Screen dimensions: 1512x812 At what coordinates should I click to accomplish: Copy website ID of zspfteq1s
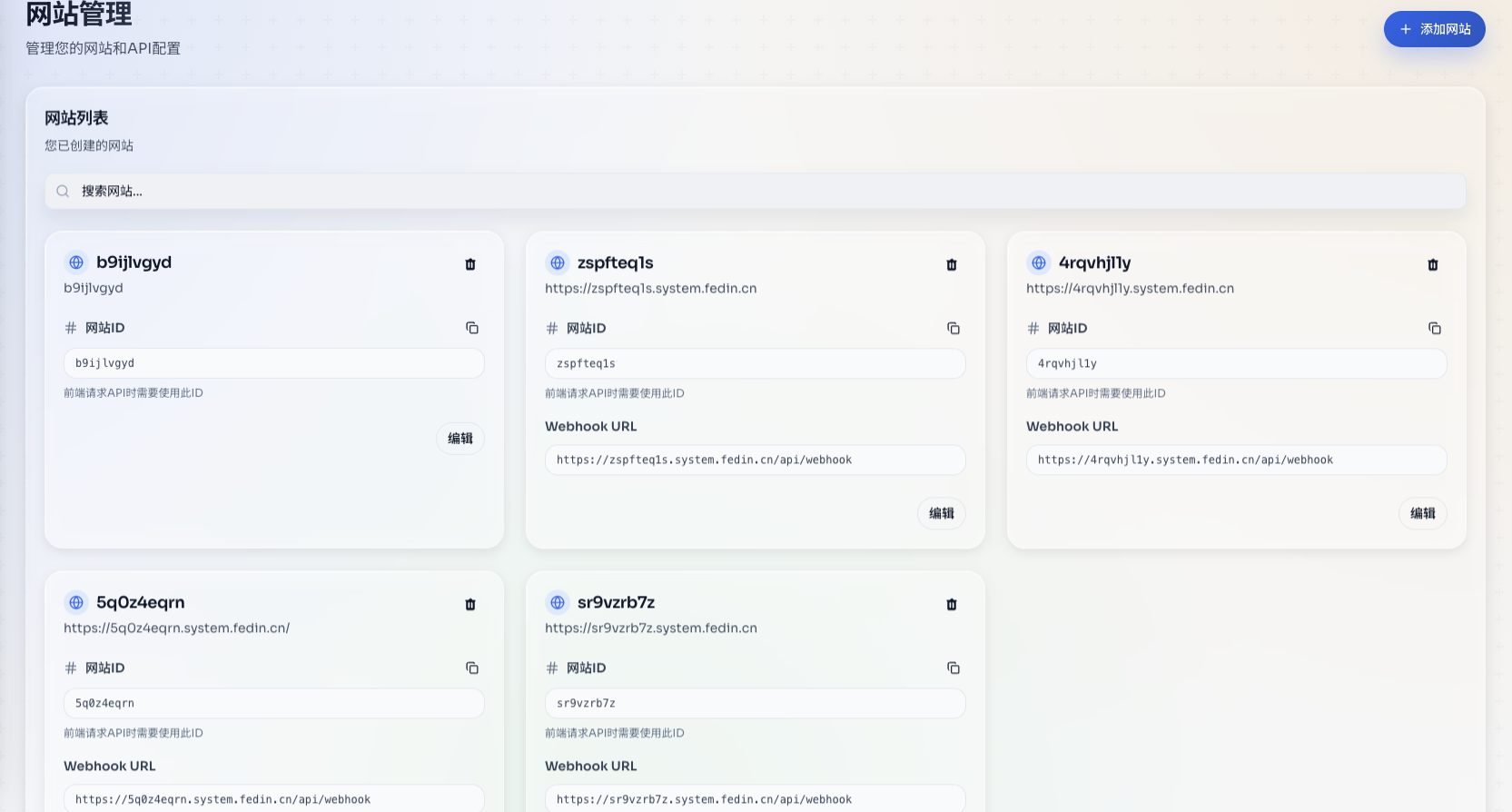(954, 329)
